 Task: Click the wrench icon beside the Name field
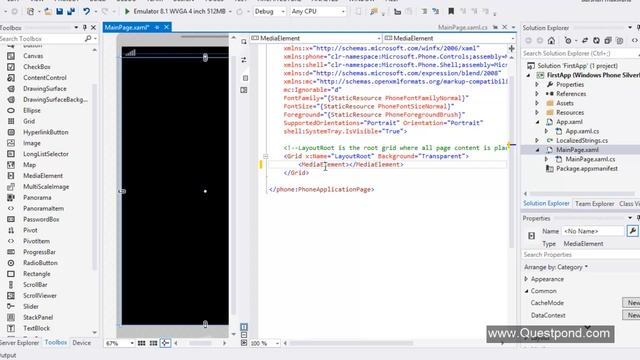[632, 231]
